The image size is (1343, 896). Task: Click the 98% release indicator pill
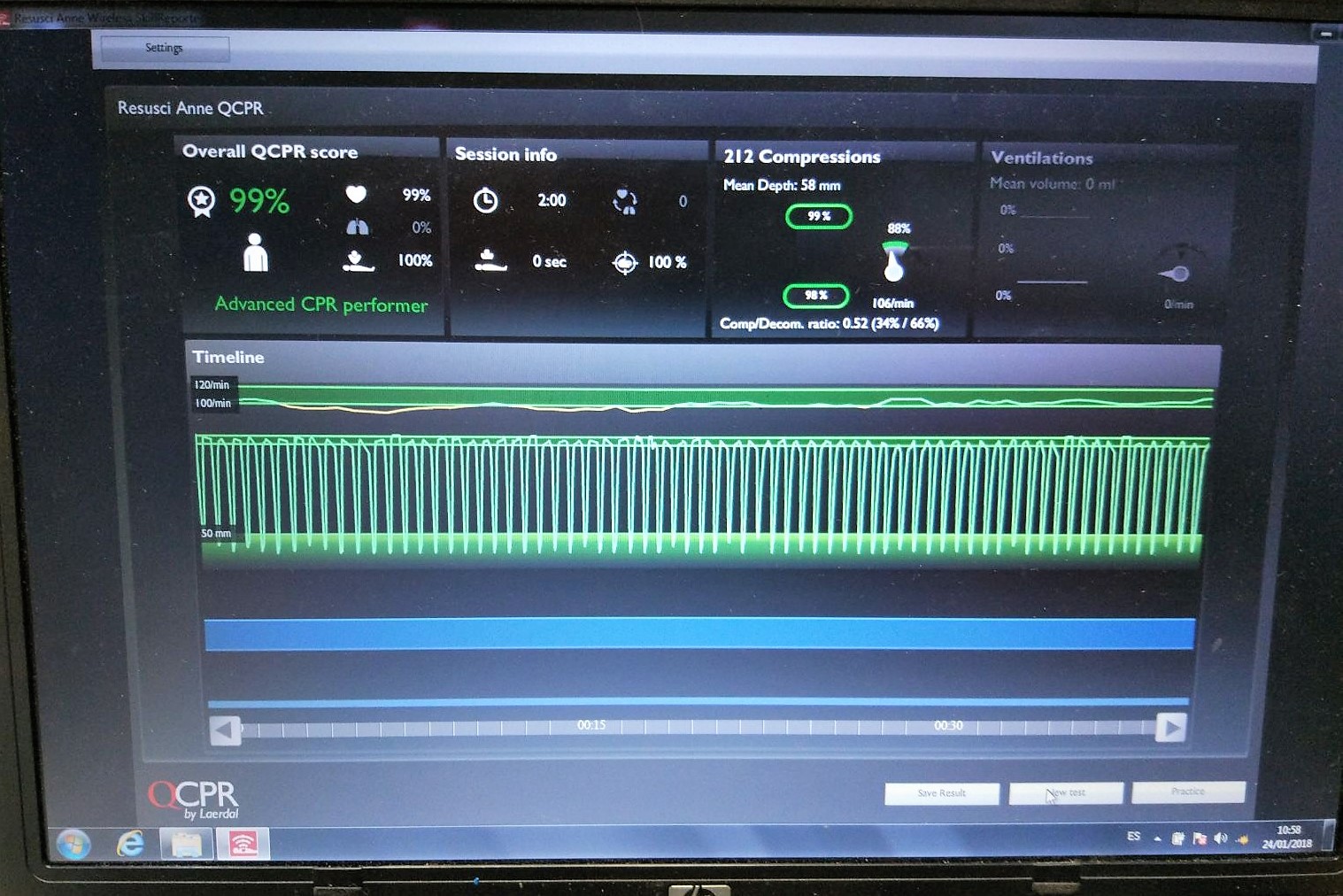coord(816,296)
